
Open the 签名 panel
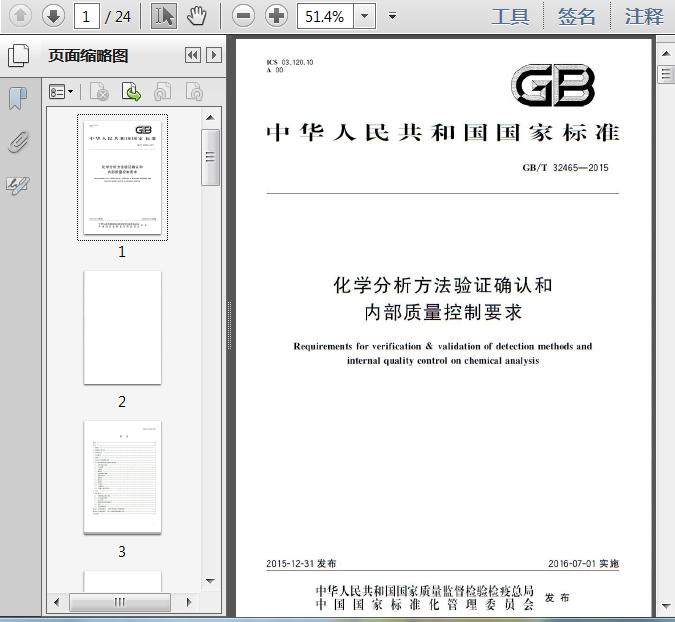(x=577, y=16)
